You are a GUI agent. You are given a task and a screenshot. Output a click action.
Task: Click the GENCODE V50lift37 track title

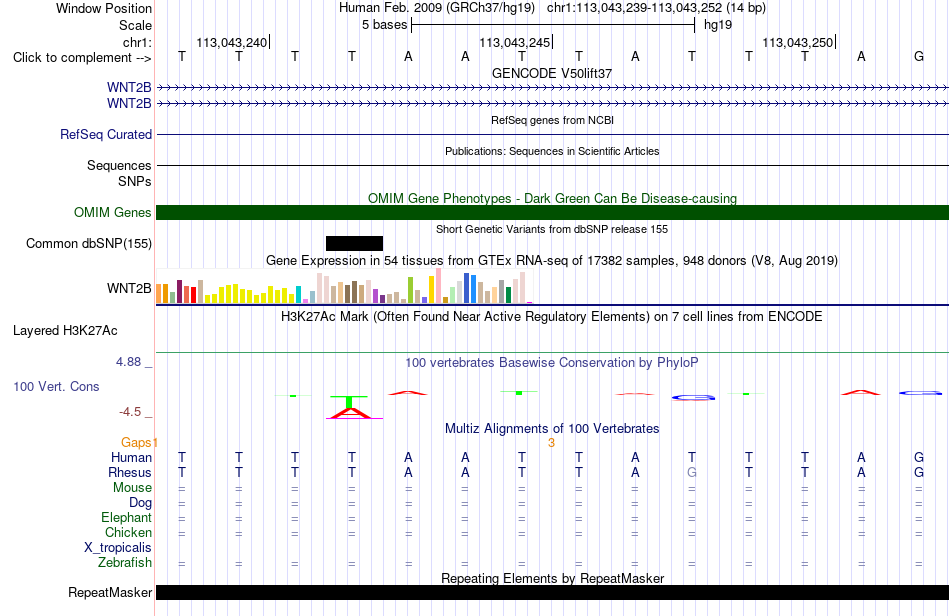(552, 73)
